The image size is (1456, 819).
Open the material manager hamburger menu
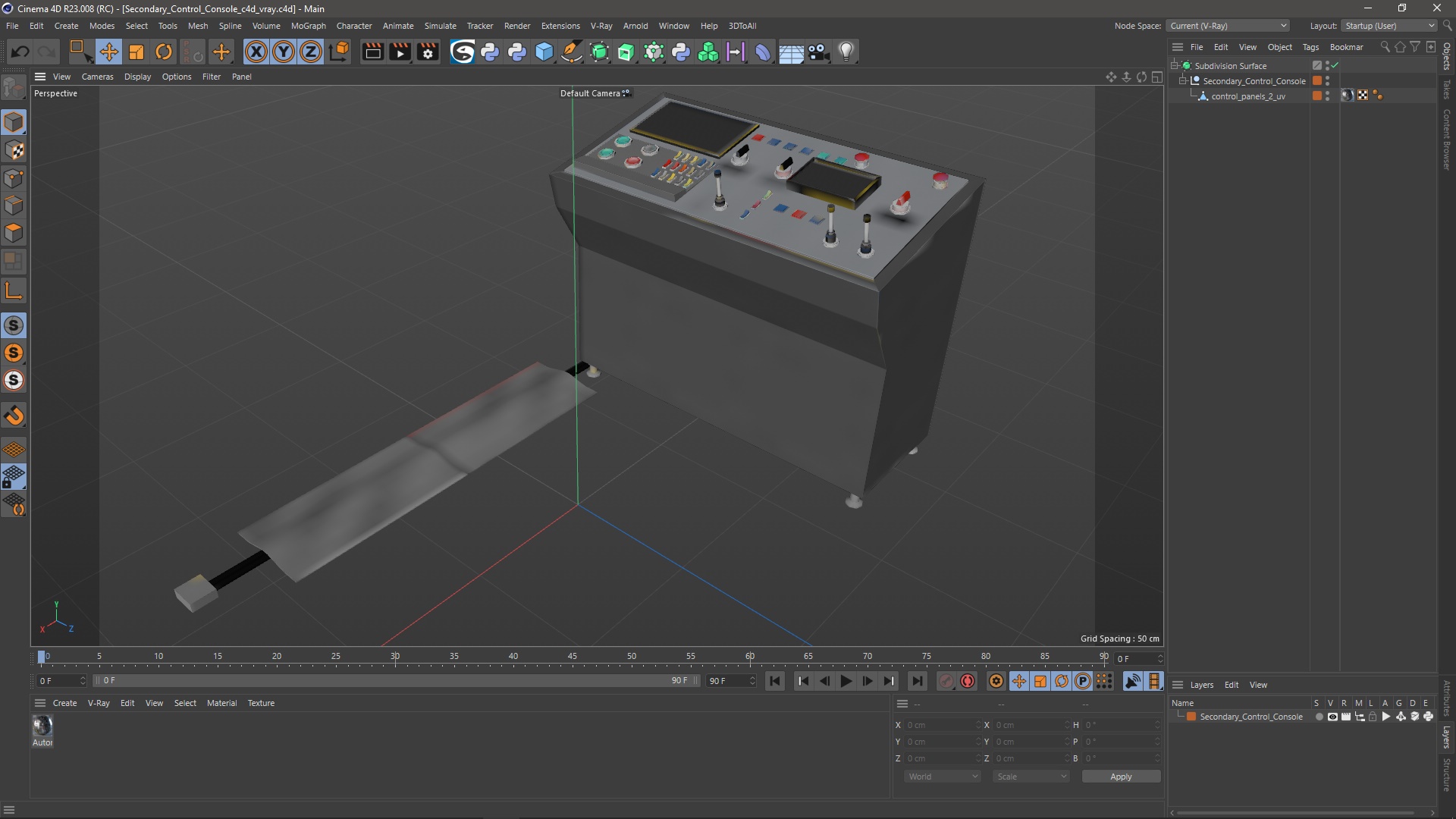(40, 703)
